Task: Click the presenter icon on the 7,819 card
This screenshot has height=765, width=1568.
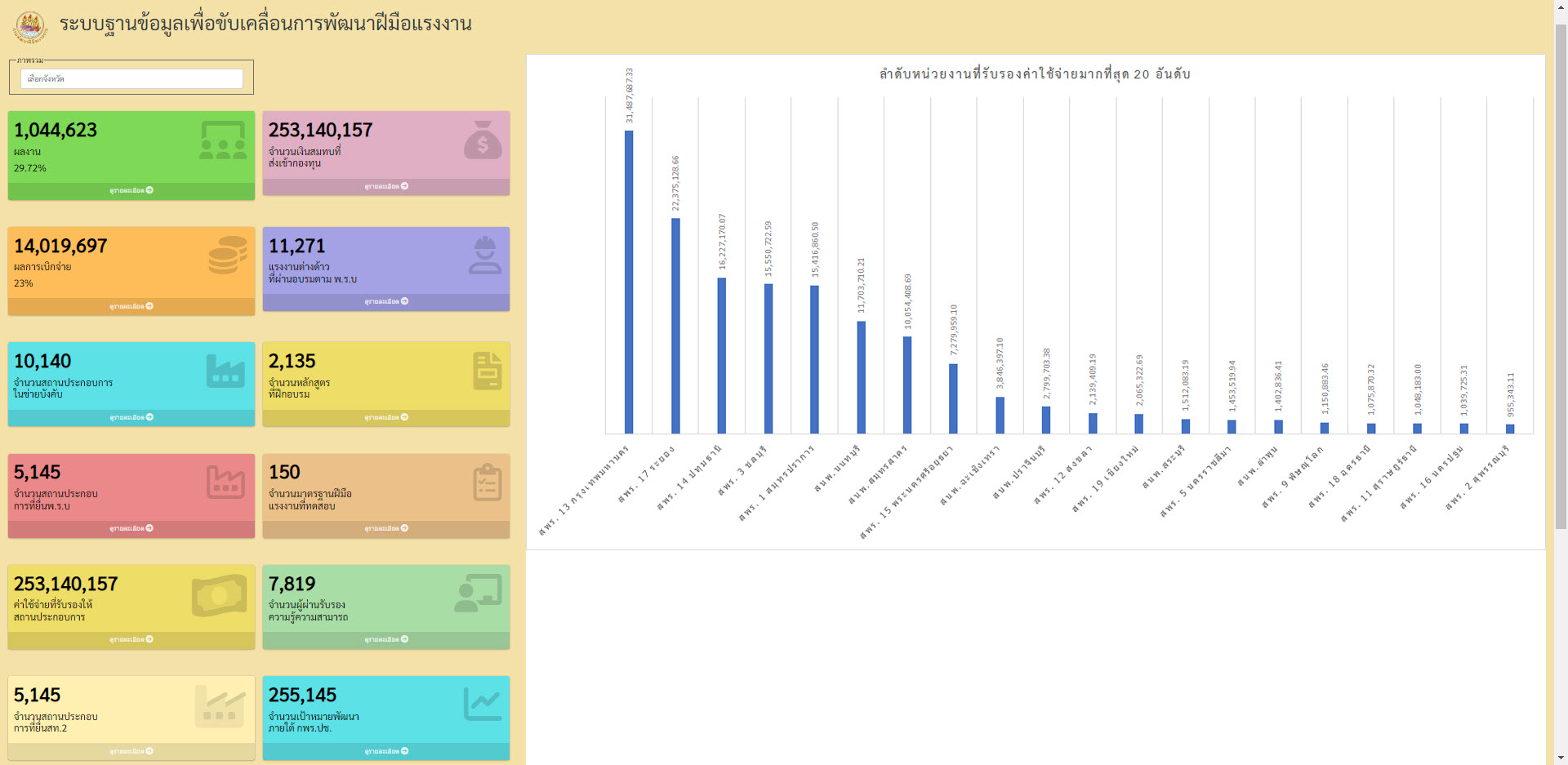Action: (478, 594)
